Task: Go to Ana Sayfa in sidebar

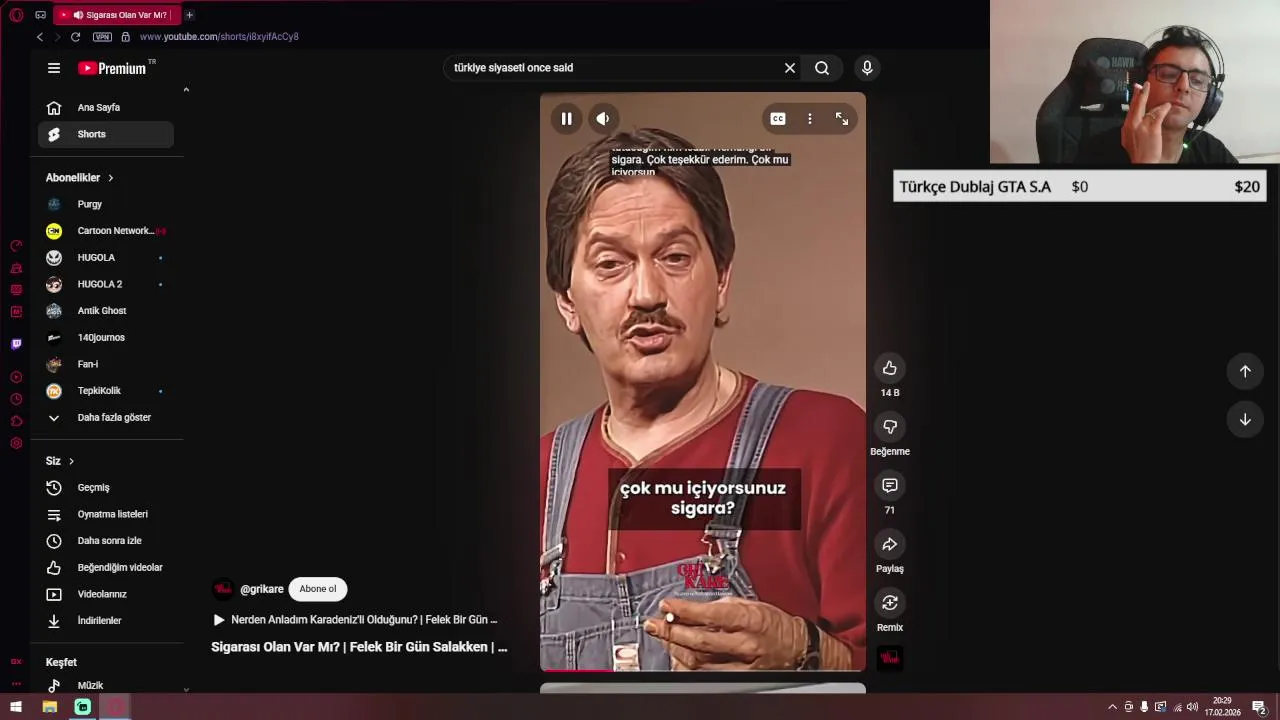Action: tap(106, 107)
